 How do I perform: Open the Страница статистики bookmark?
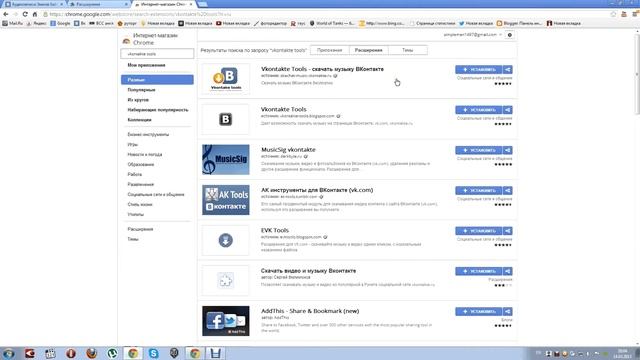432,23
